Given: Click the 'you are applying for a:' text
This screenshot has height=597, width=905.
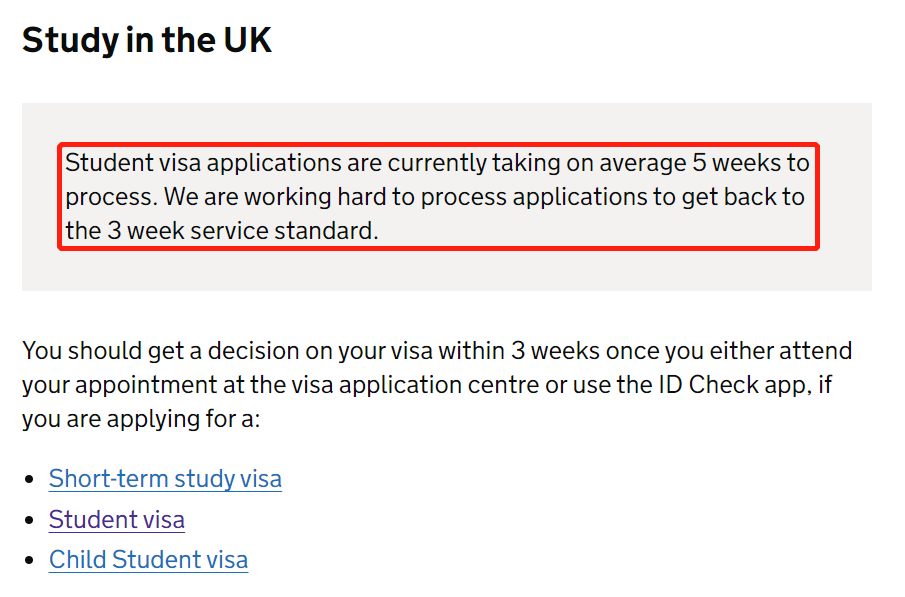Looking at the screenshot, I should pyautogui.click(x=140, y=418).
